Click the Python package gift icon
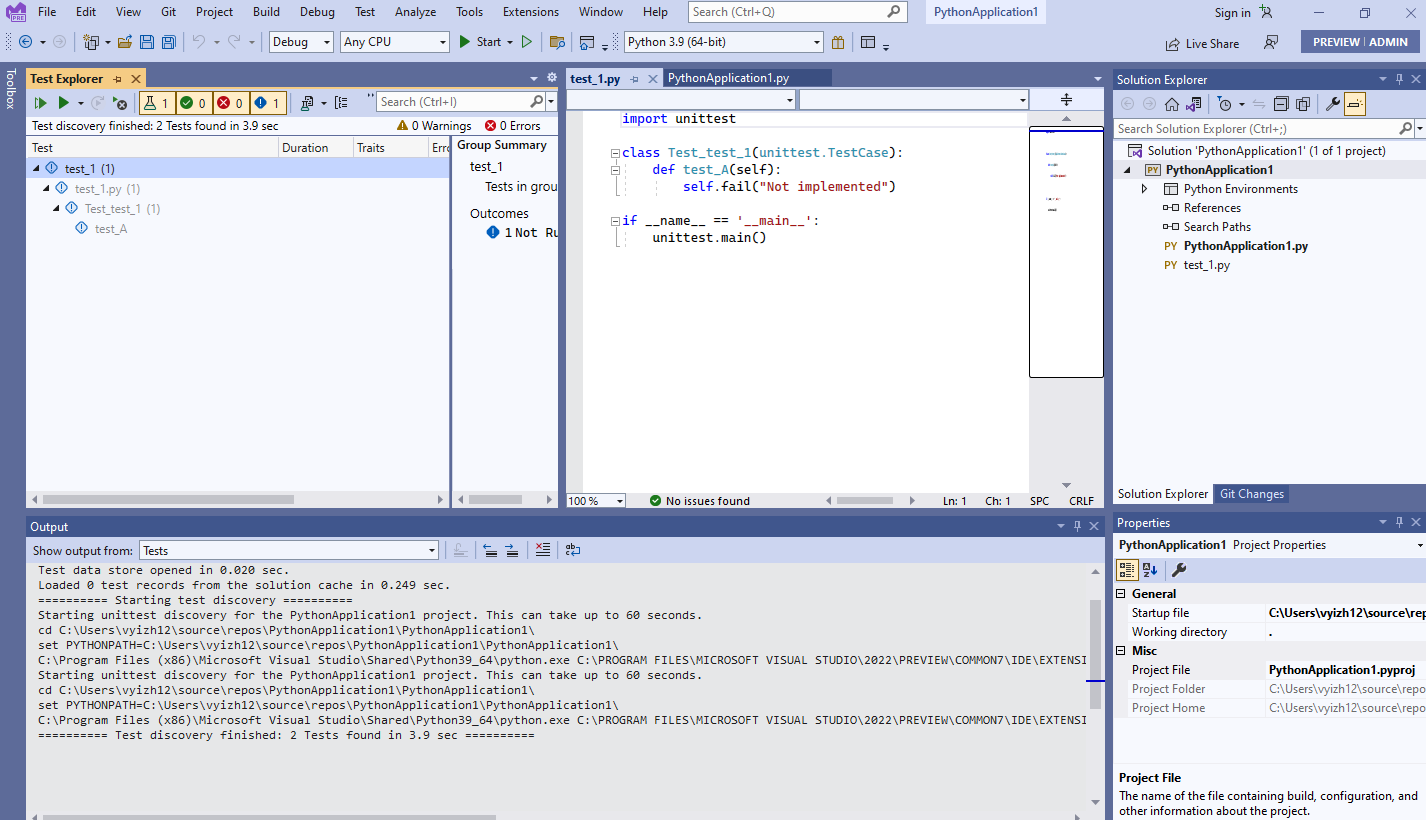Viewport: 1426px width, 820px height. pos(838,42)
